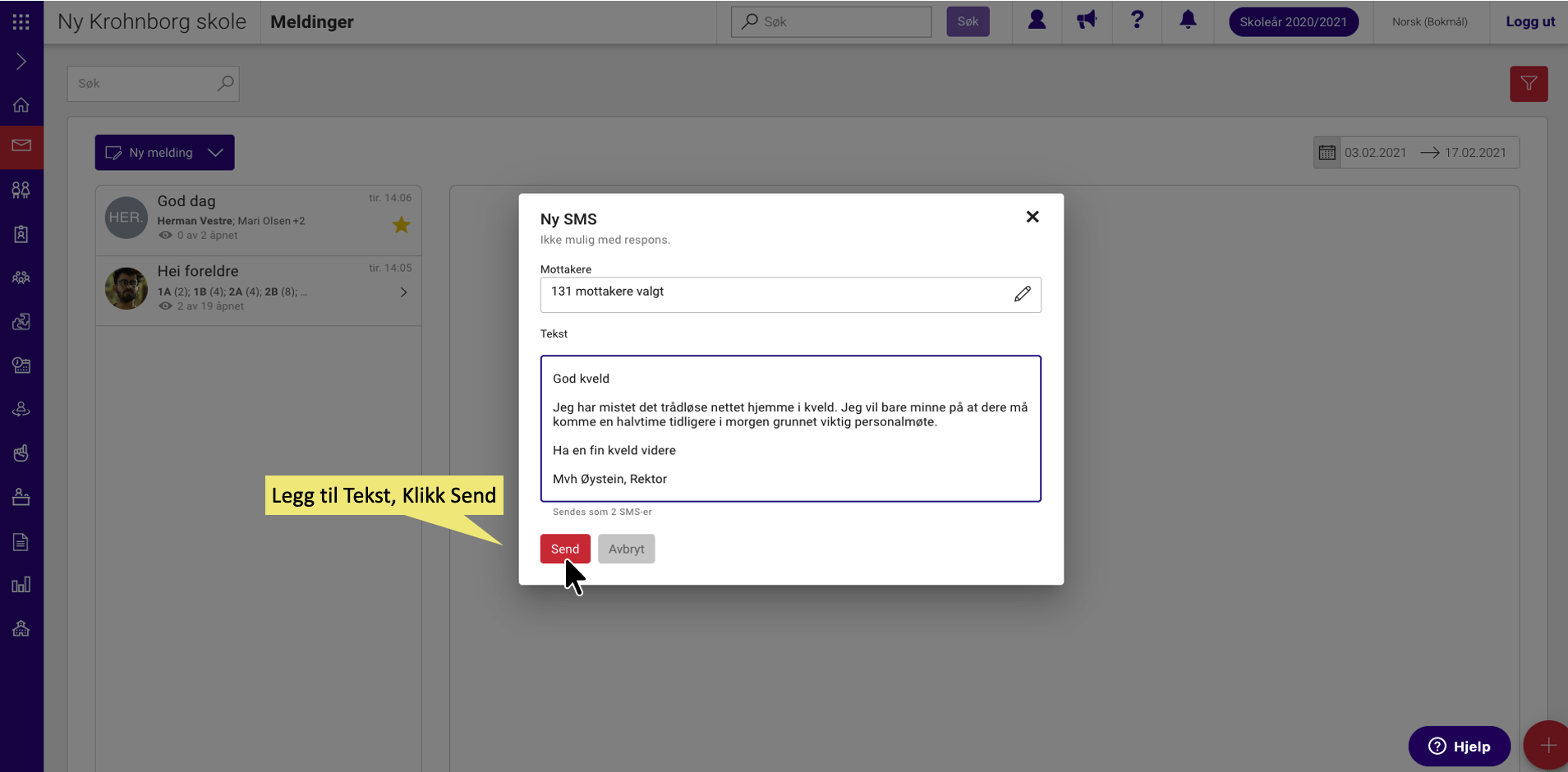Click the message list search field
The height and width of the screenshot is (772, 1568).
click(x=153, y=84)
